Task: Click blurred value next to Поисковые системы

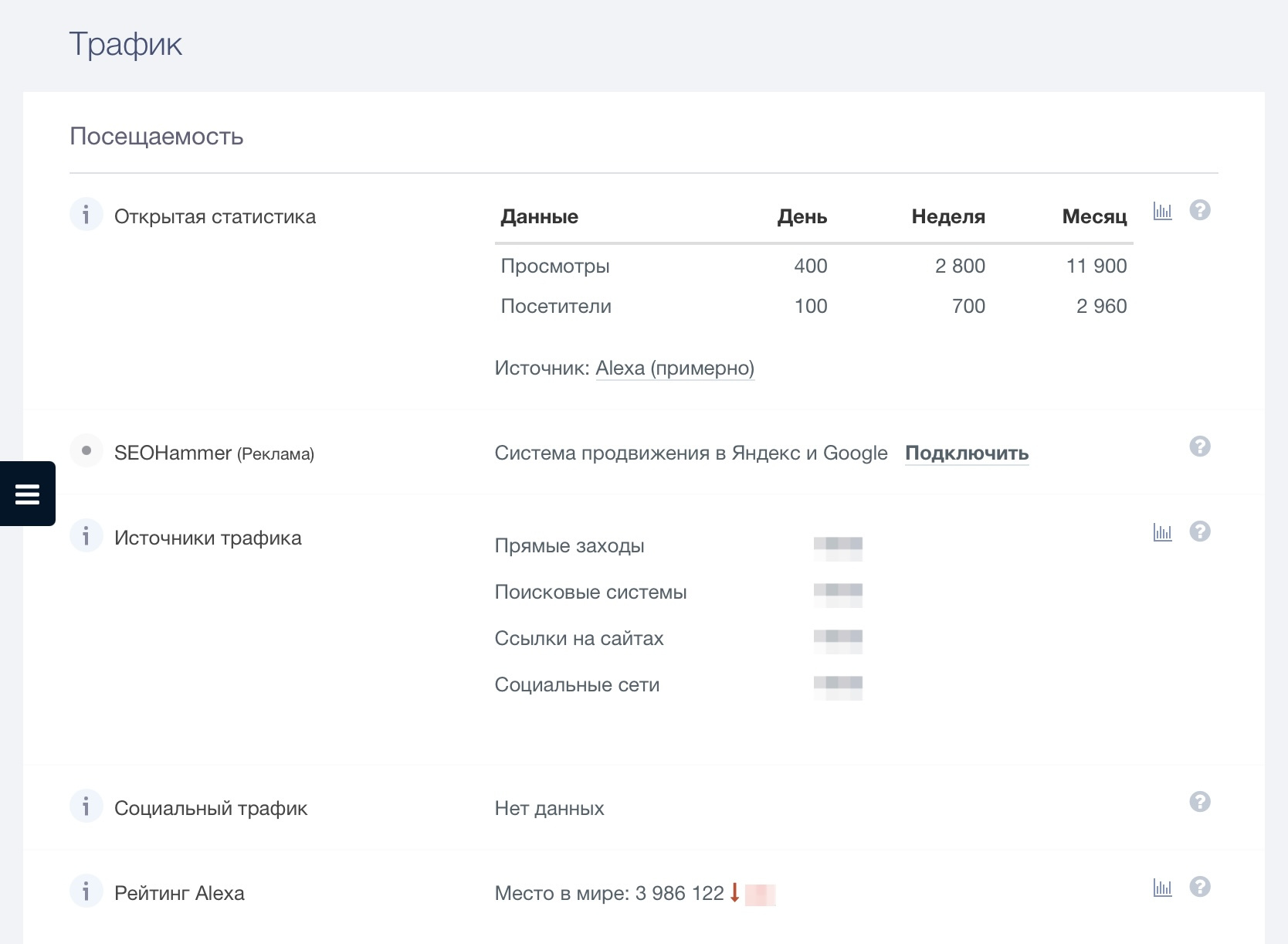Action: coord(838,595)
